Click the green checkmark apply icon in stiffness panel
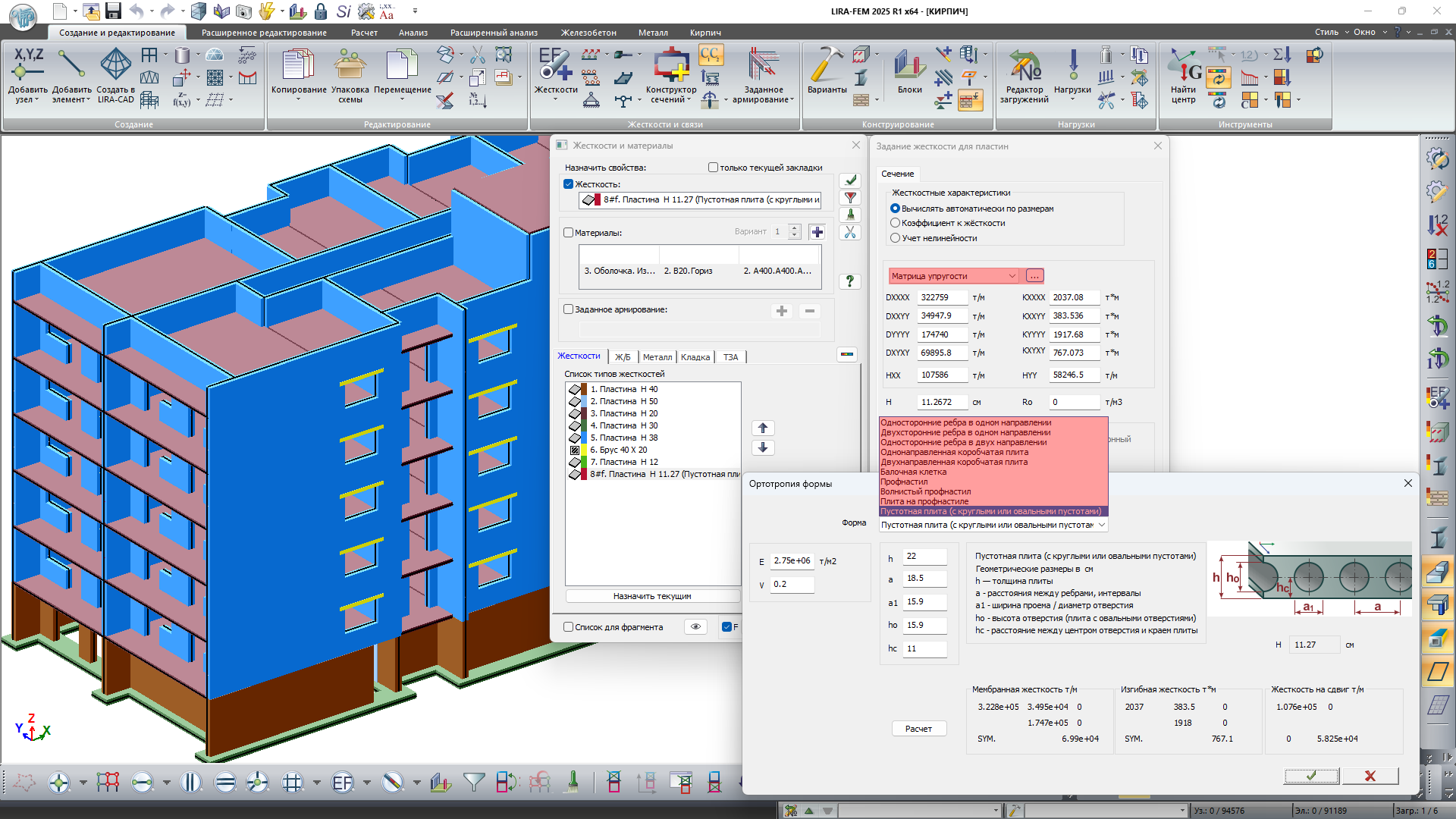Screen dimensions: 1456x819 pos(850,180)
